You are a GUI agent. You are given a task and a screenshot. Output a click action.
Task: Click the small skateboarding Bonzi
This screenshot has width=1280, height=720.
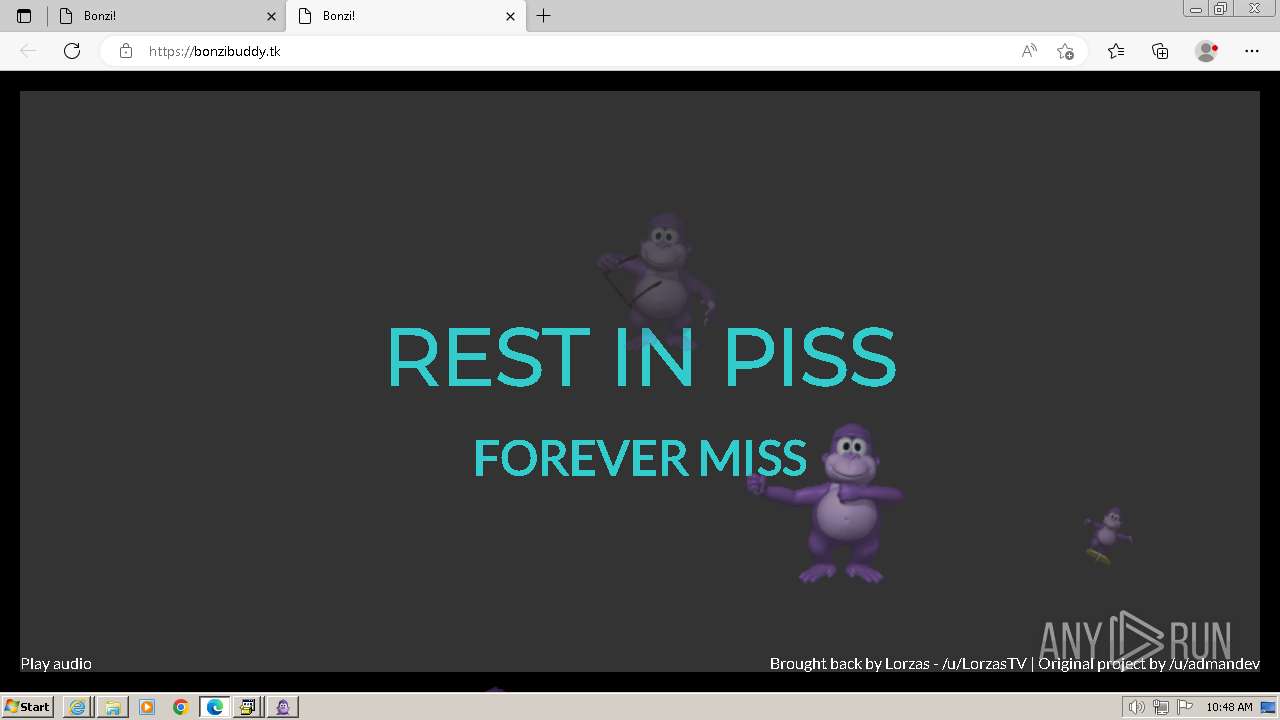[1108, 536]
